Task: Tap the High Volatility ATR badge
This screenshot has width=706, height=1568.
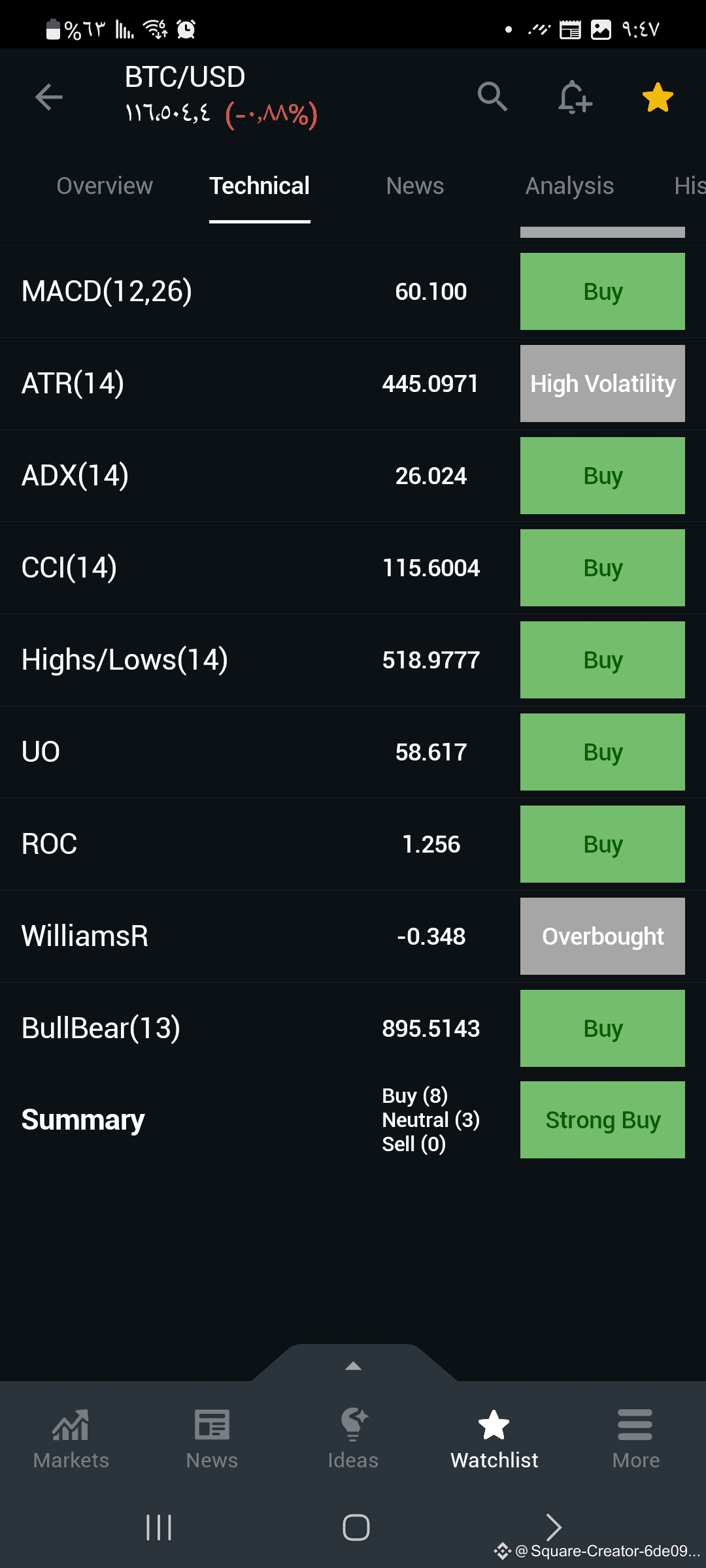Action: click(x=602, y=384)
